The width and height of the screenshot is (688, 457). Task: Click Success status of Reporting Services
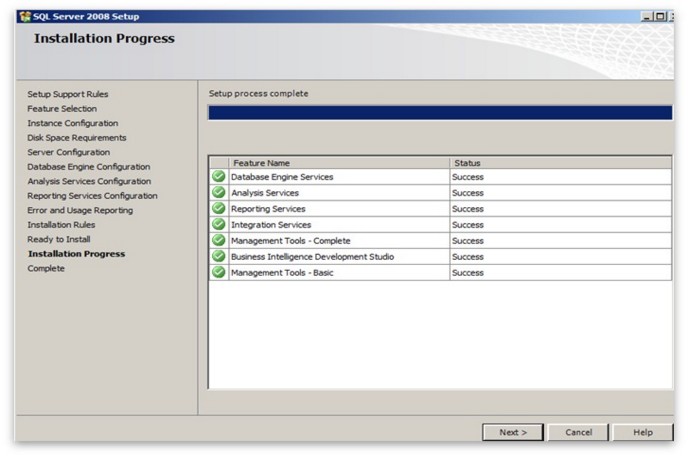coord(468,209)
